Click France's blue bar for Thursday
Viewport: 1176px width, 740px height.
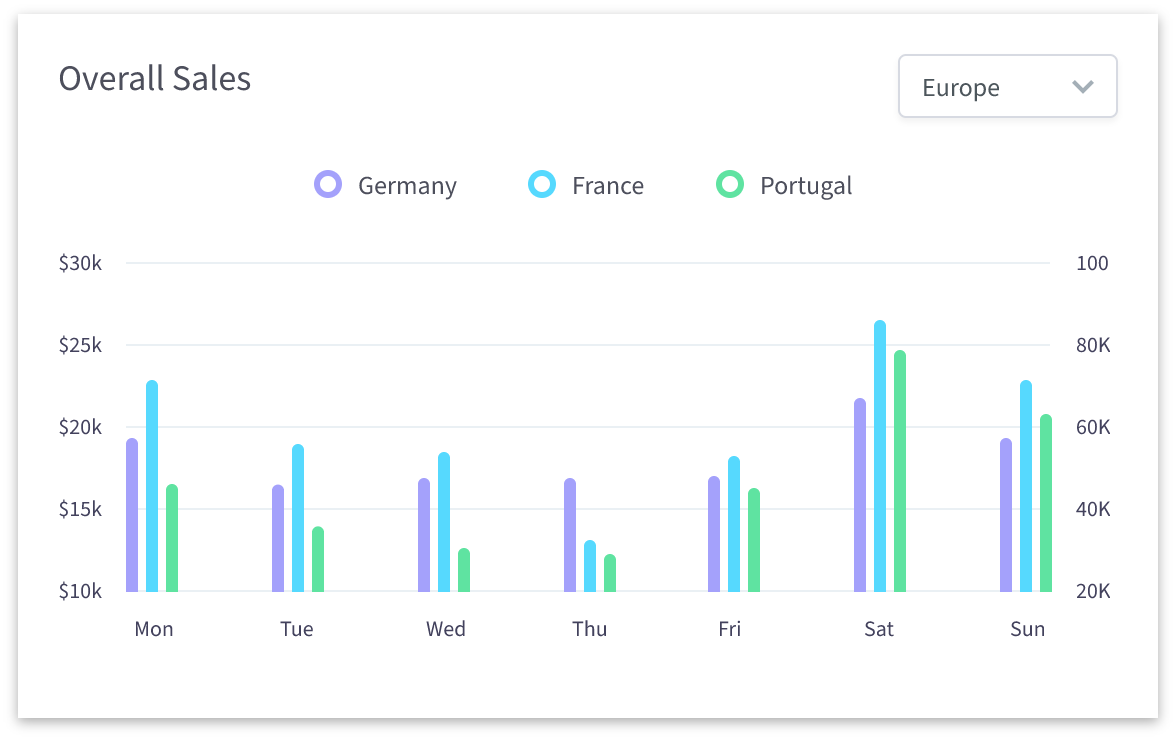590,566
